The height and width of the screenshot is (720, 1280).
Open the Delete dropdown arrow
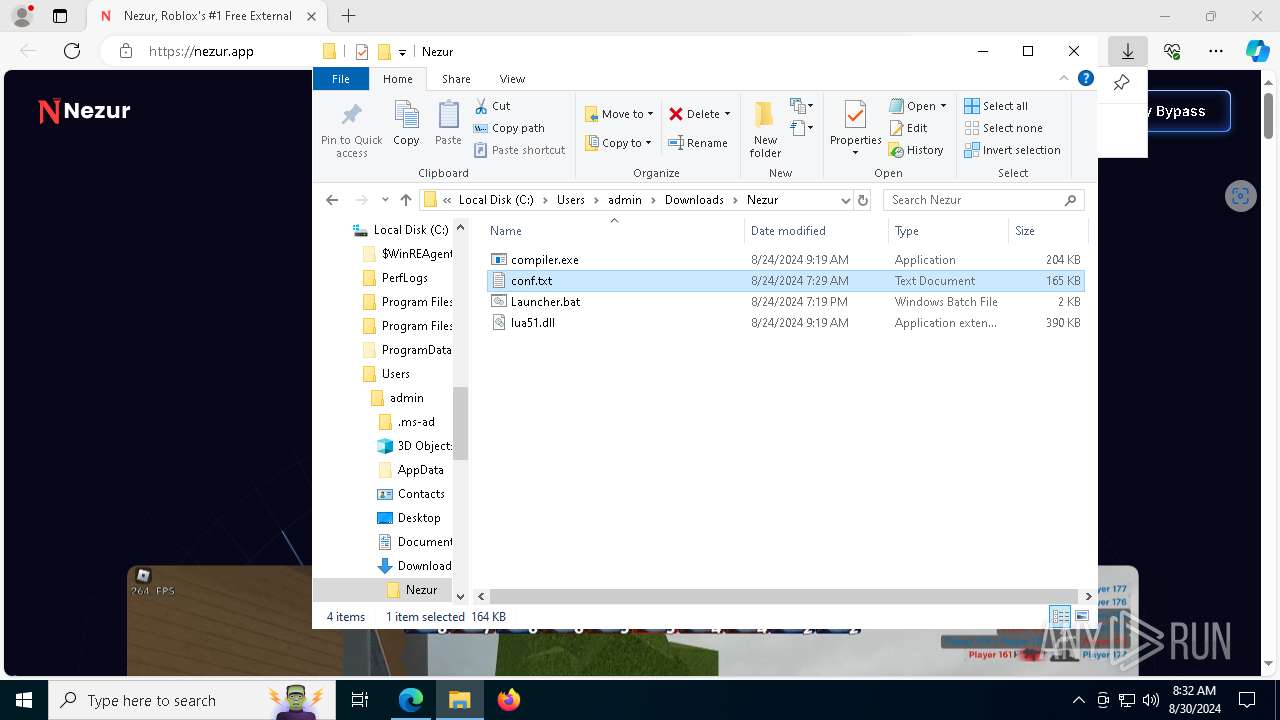727,114
